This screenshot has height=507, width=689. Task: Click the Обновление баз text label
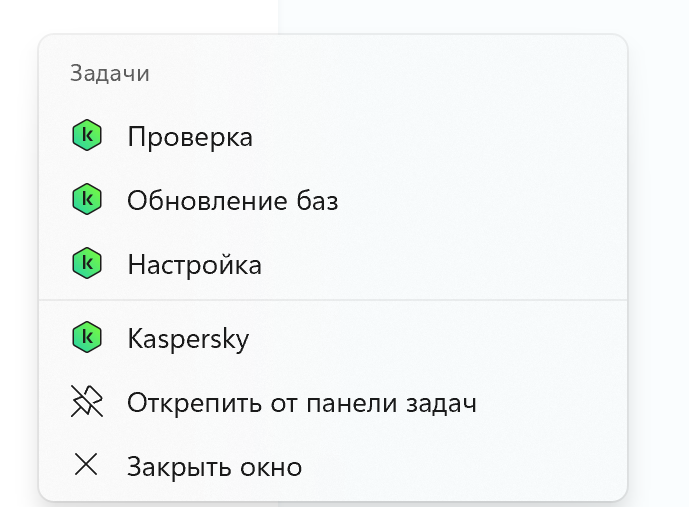(233, 201)
